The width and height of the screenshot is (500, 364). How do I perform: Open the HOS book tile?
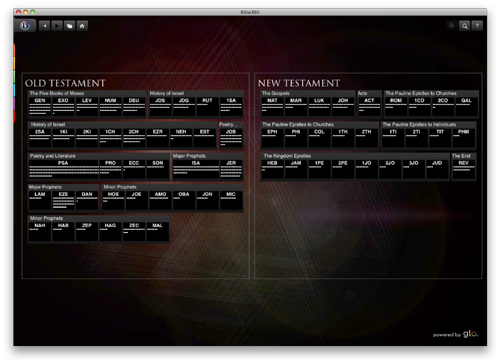113,200
